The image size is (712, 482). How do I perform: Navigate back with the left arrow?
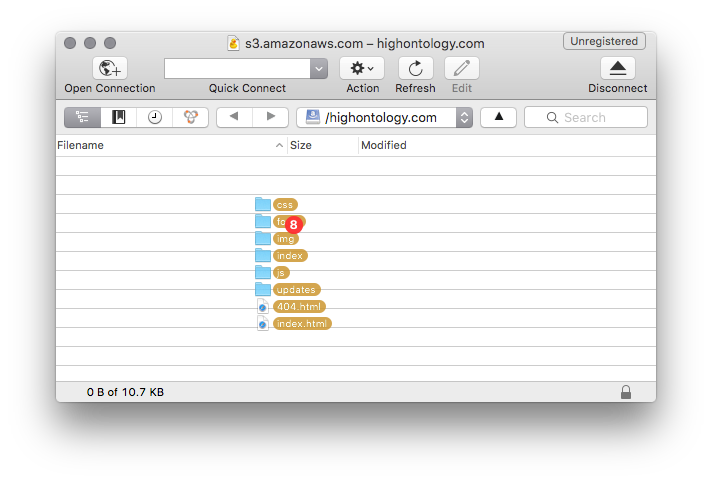pos(234,117)
